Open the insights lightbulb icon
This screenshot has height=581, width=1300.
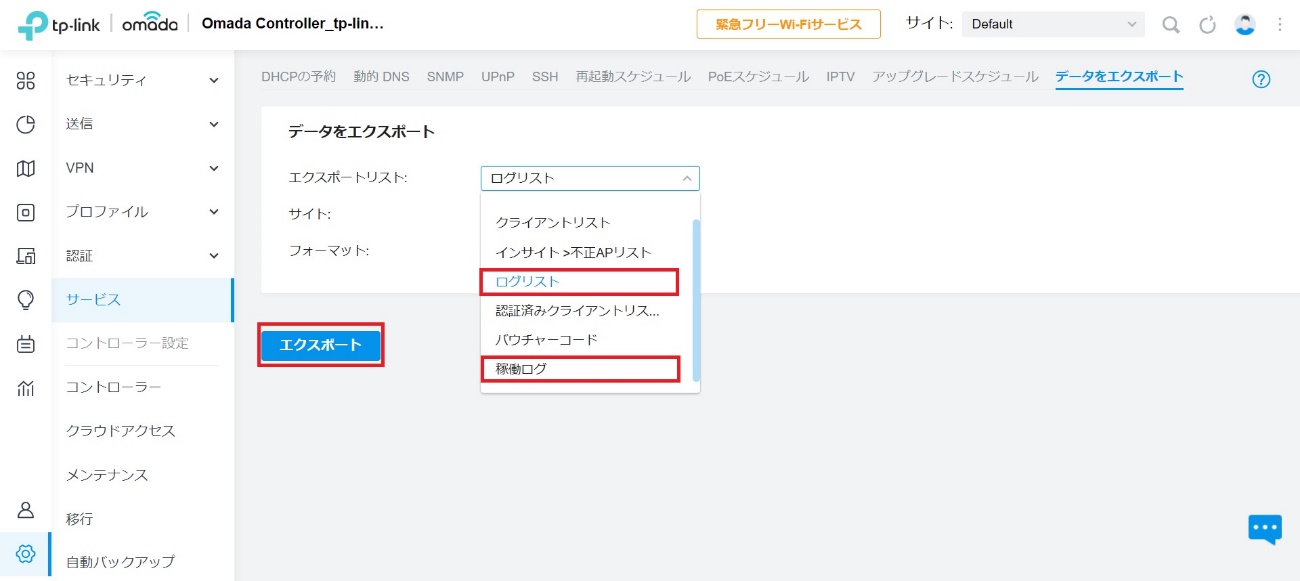click(26, 299)
